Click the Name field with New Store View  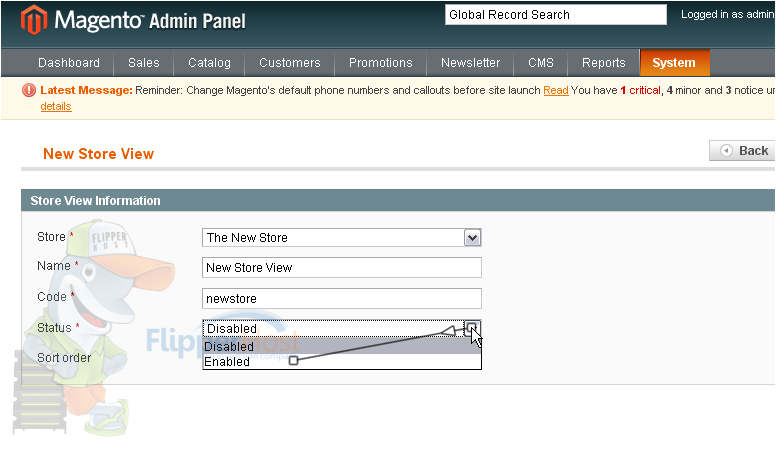point(341,268)
